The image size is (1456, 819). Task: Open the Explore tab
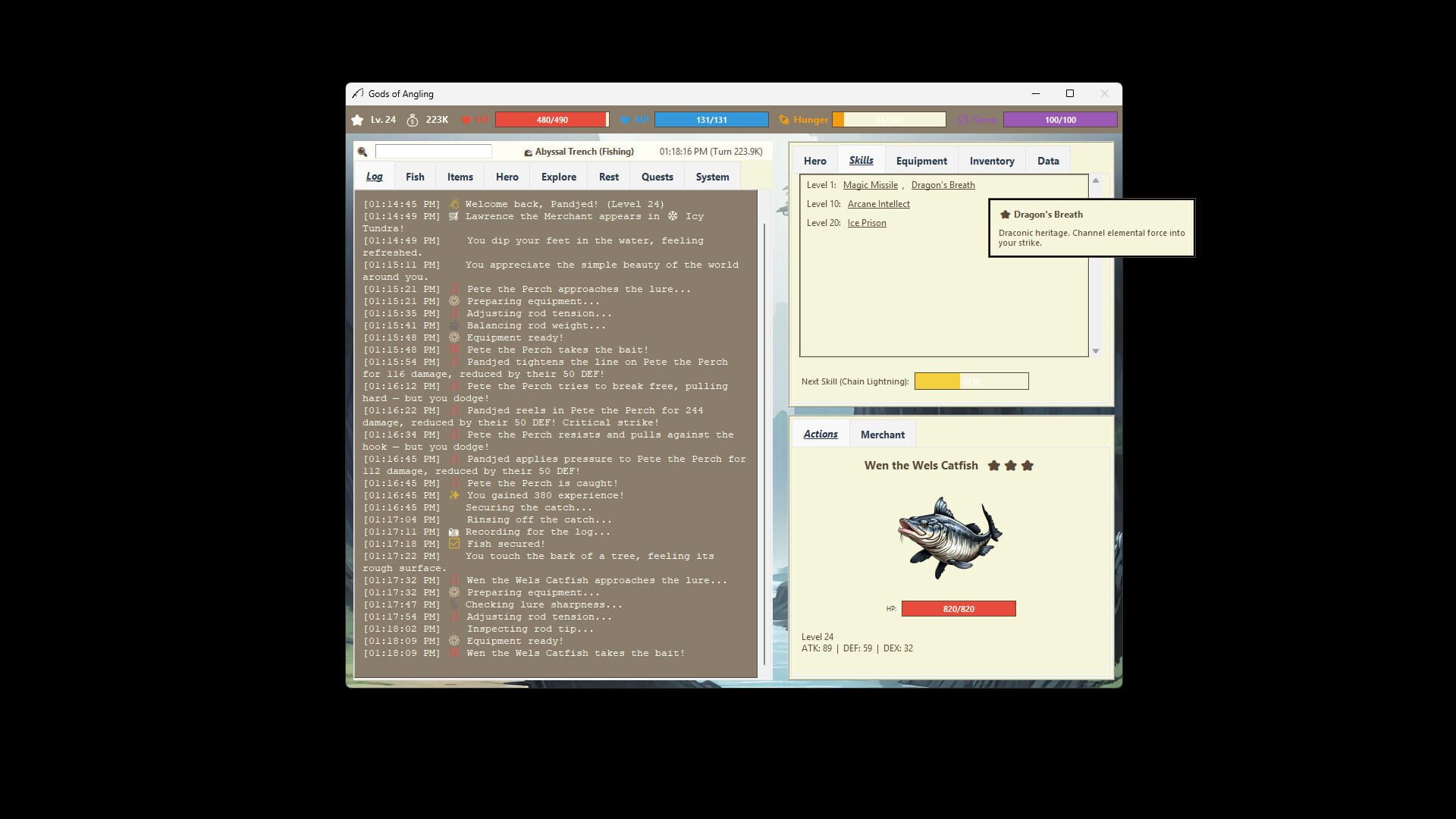tap(558, 176)
